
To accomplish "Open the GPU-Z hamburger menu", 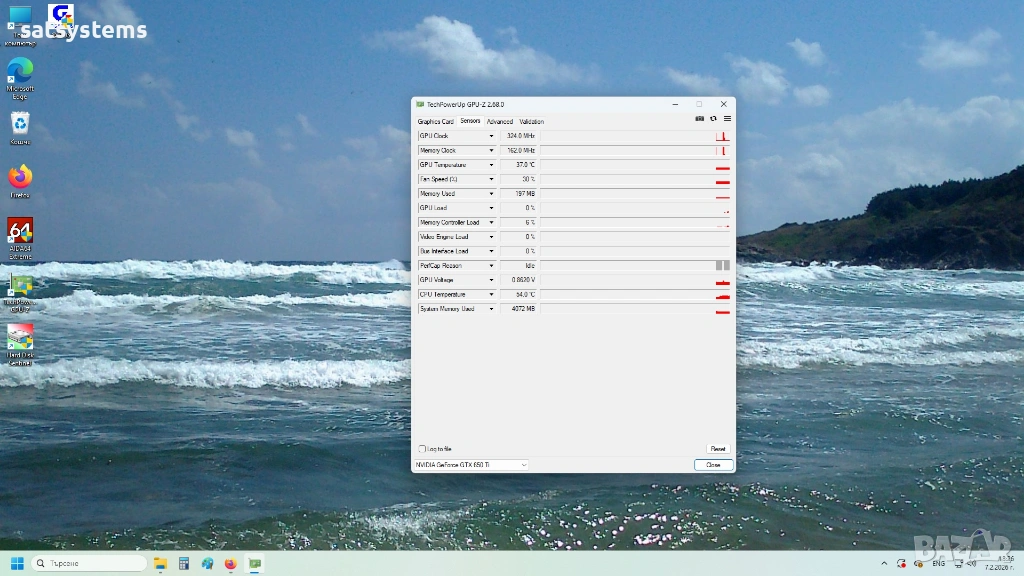I will [x=727, y=119].
